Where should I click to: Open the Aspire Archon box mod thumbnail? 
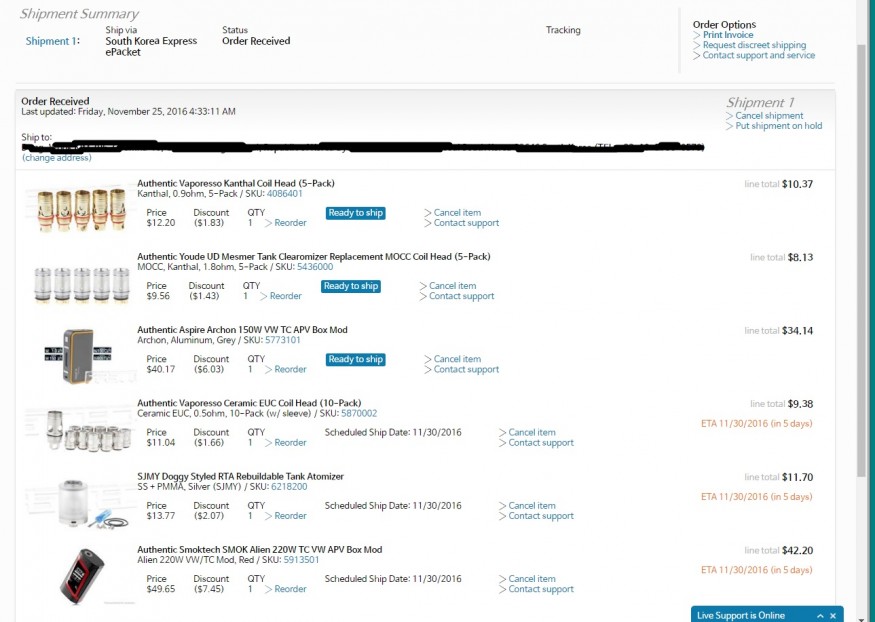click(79, 355)
